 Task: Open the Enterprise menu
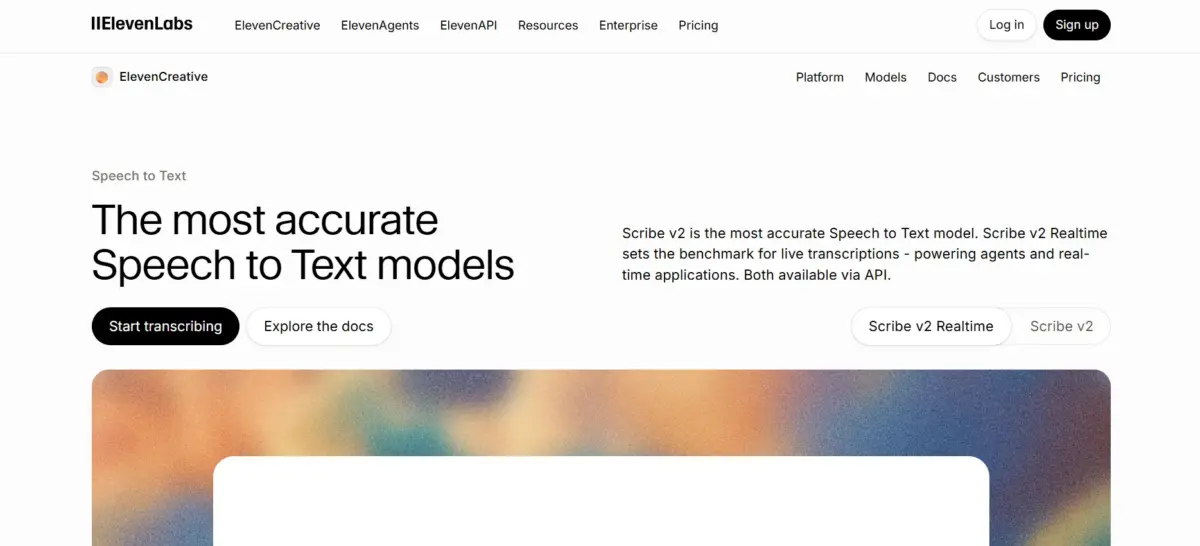click(628, 25)
